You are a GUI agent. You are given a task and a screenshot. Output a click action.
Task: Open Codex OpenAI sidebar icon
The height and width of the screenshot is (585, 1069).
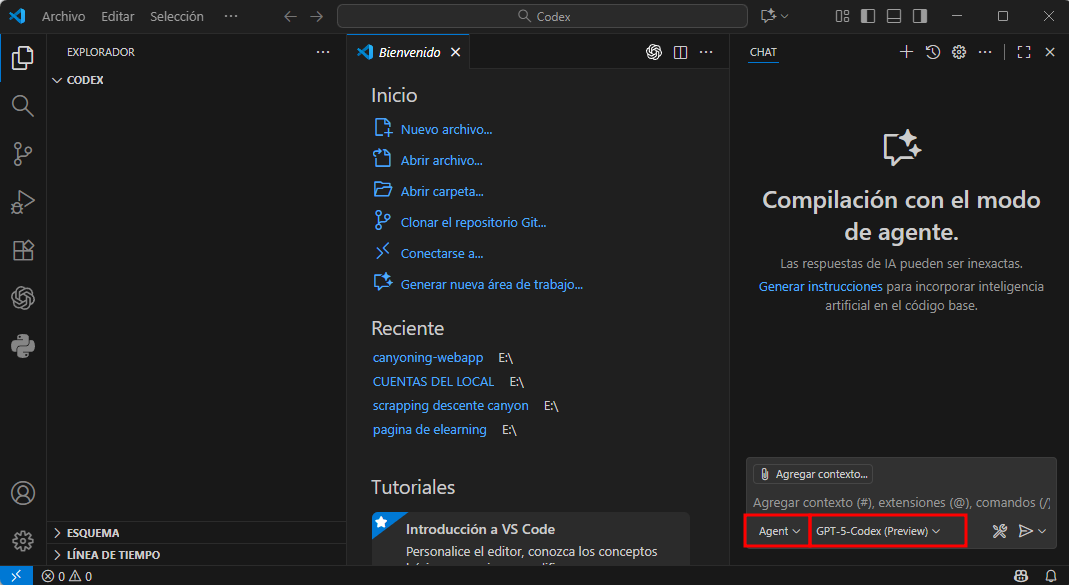(x=22, y=298)
